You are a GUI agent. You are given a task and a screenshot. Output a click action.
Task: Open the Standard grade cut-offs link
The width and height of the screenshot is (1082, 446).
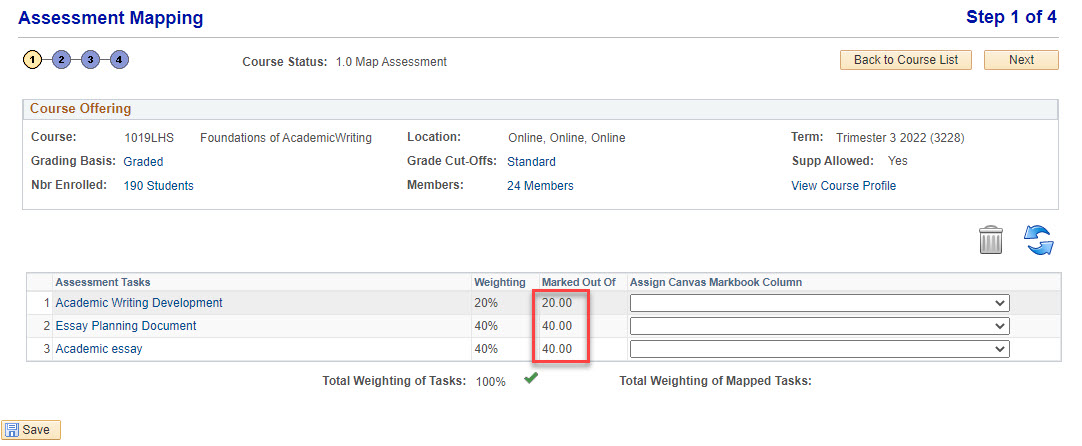531,161
